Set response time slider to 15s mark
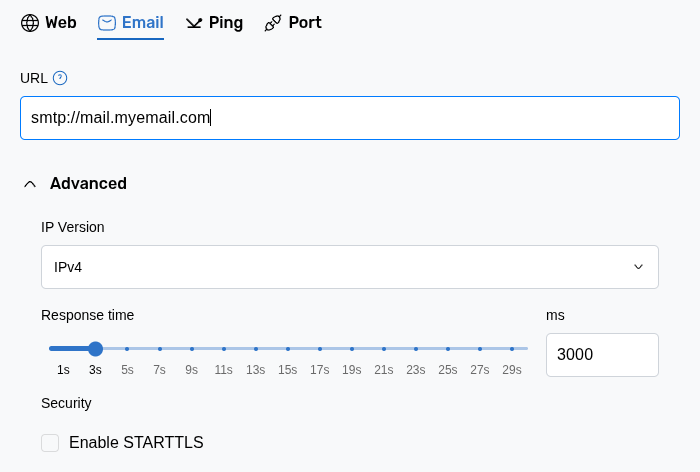700x472 pixels. [288, 349]
